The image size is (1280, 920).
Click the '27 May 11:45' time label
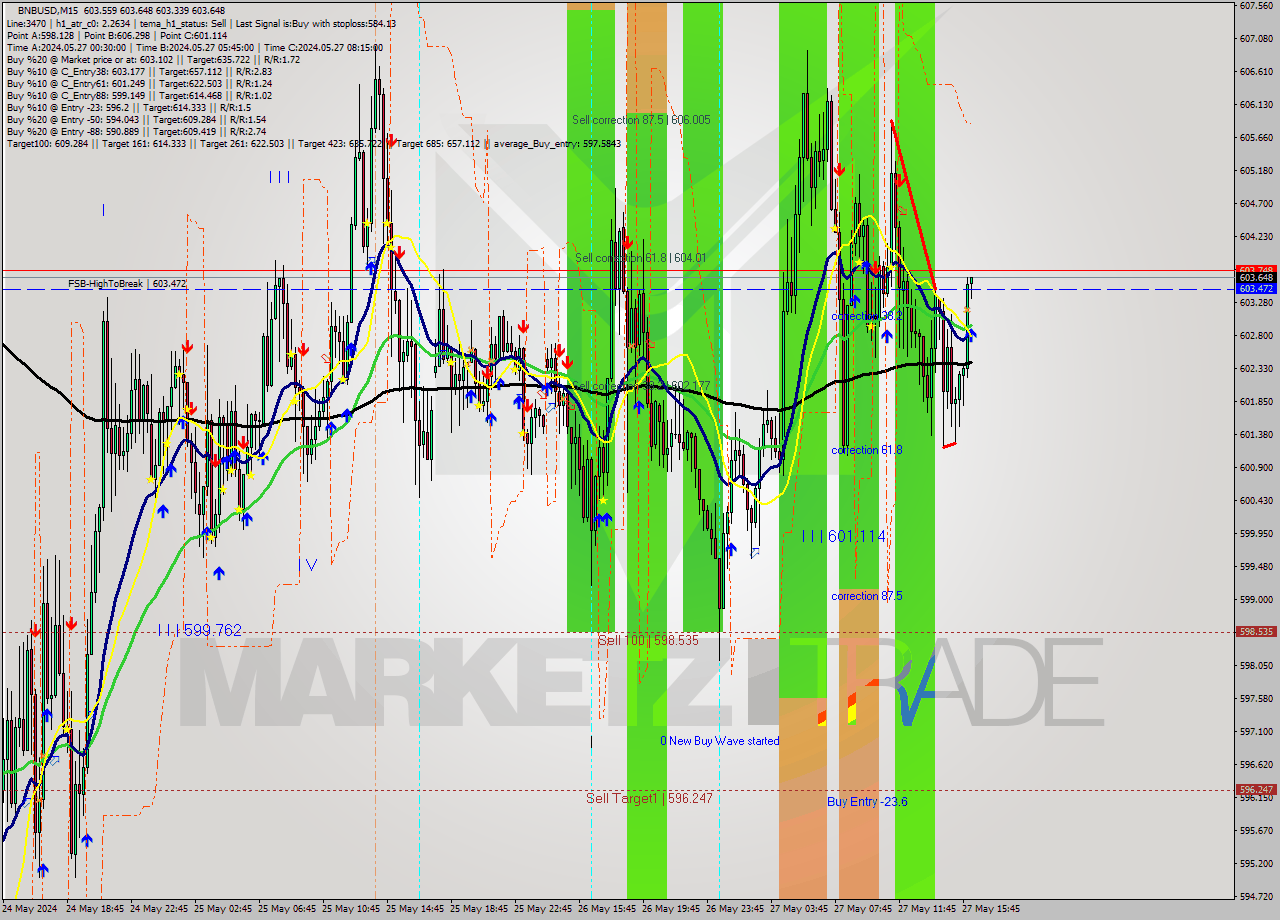927,909
